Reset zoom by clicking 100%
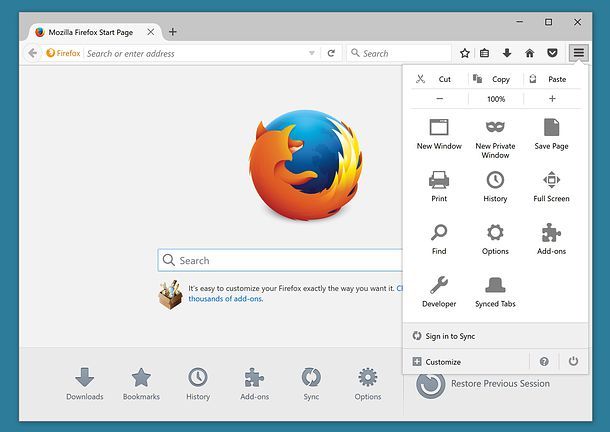 tap(496, 99)
